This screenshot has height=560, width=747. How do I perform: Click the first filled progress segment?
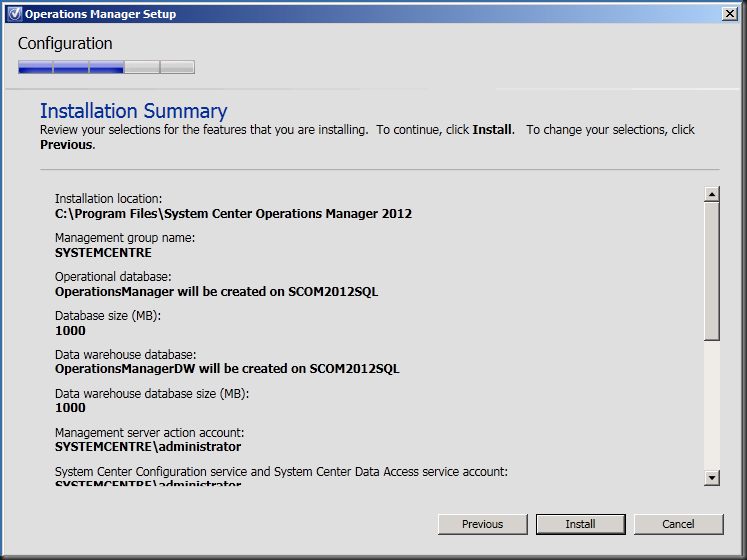pyautogui.click(x=35, y=67)
